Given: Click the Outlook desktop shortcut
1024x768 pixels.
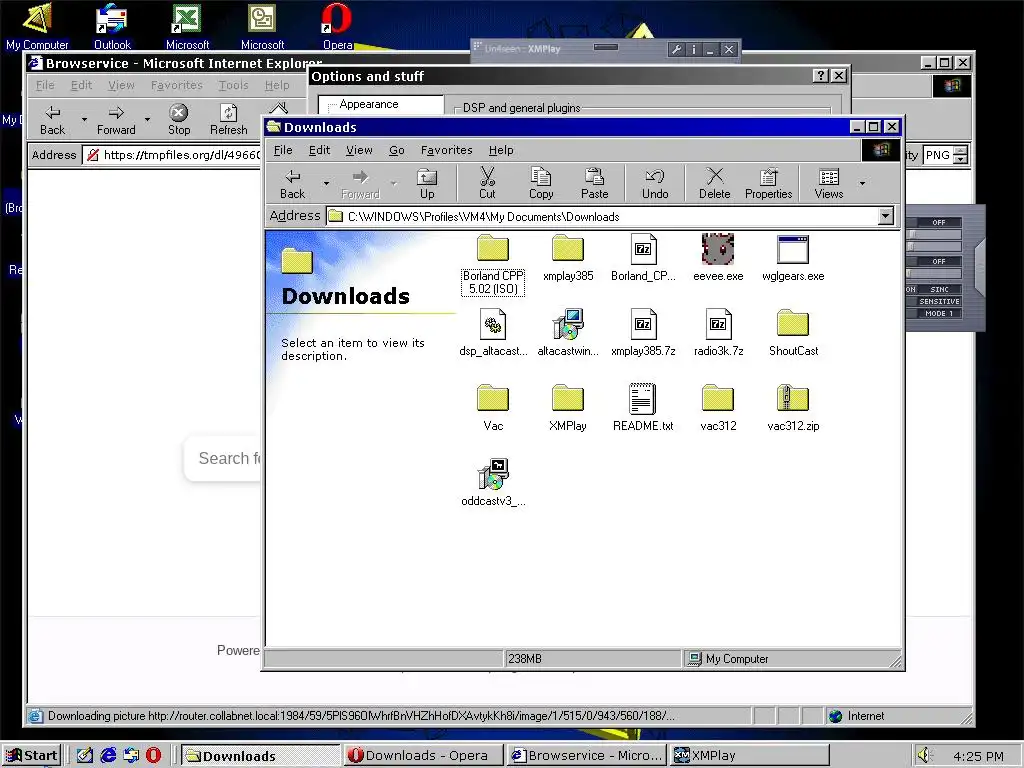Looking at the screenshot, I should pyautogui.click(x=112, y=26).
